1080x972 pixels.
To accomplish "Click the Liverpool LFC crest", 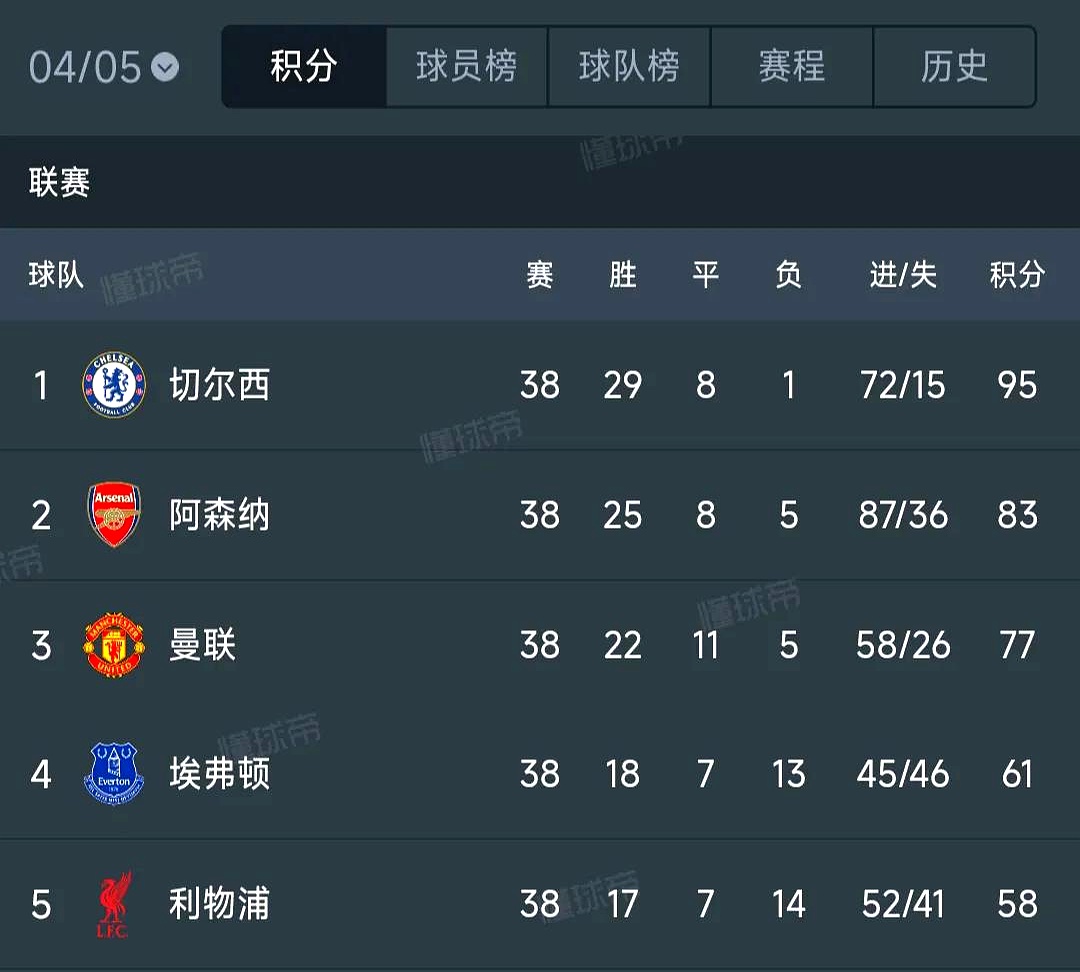I will click(x=114, y=904).
